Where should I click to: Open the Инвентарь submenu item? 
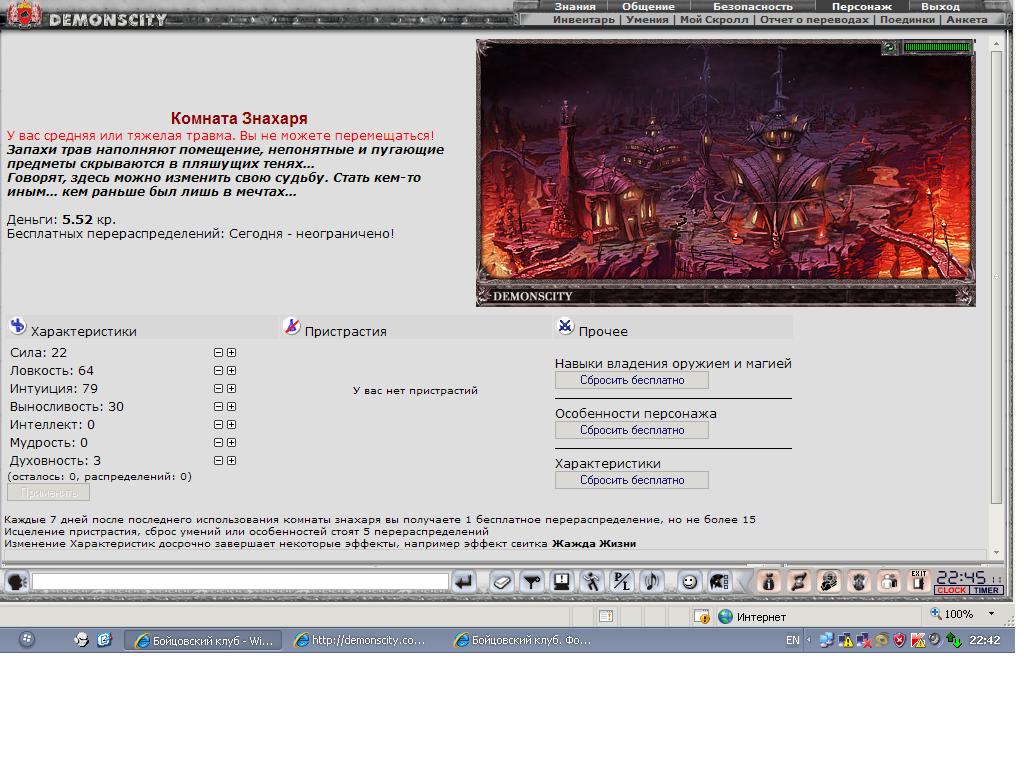[583, 20]
